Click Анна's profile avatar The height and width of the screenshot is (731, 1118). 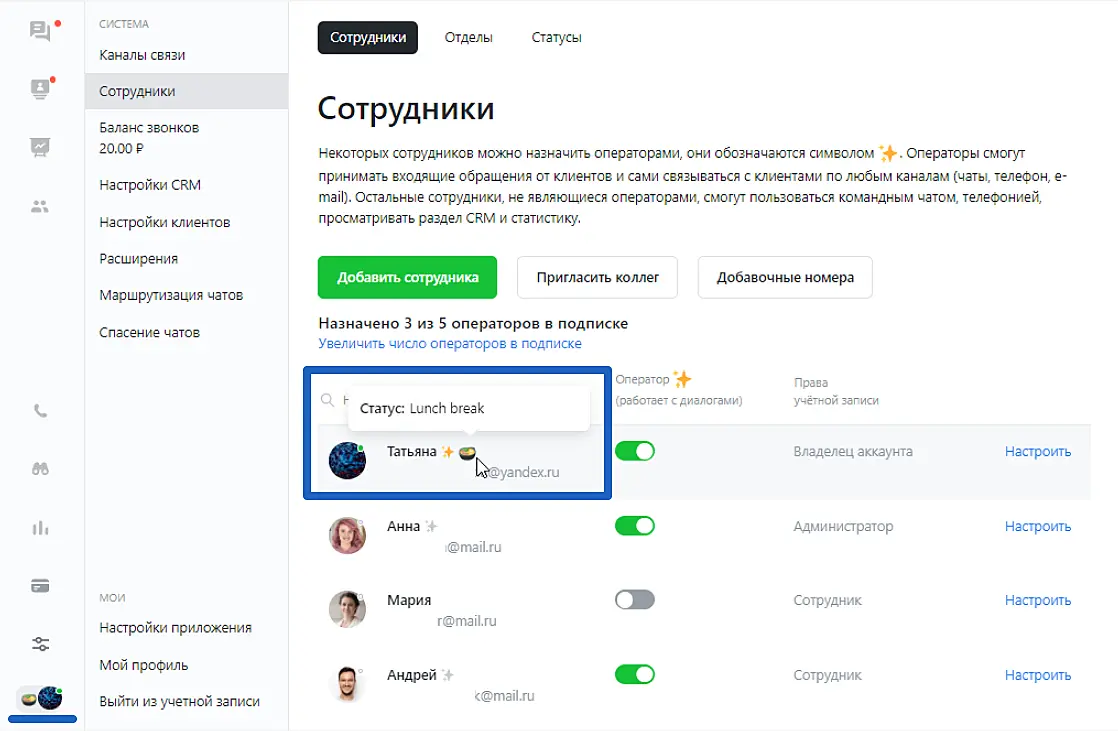point(347,535)
